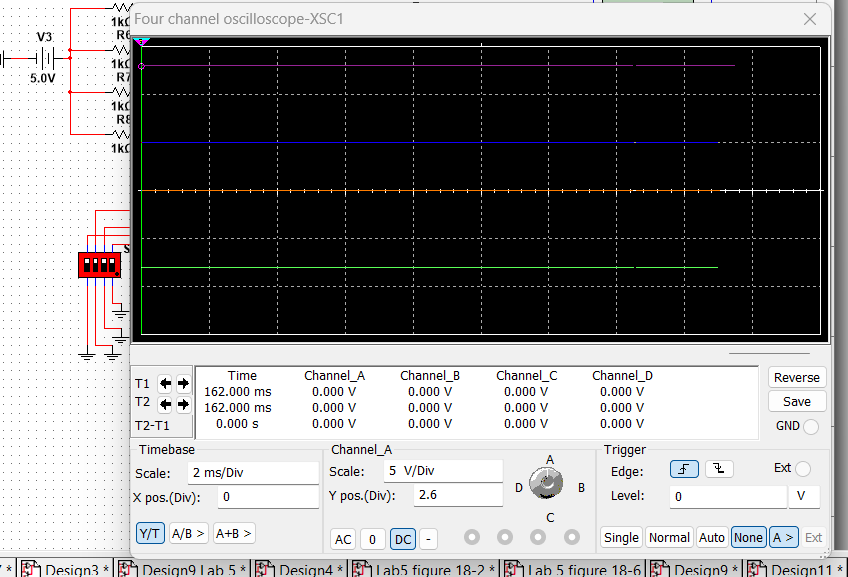Click the Trigger Level input field
Viewport: 848px width, 577px height.
[x=727, y=496]
